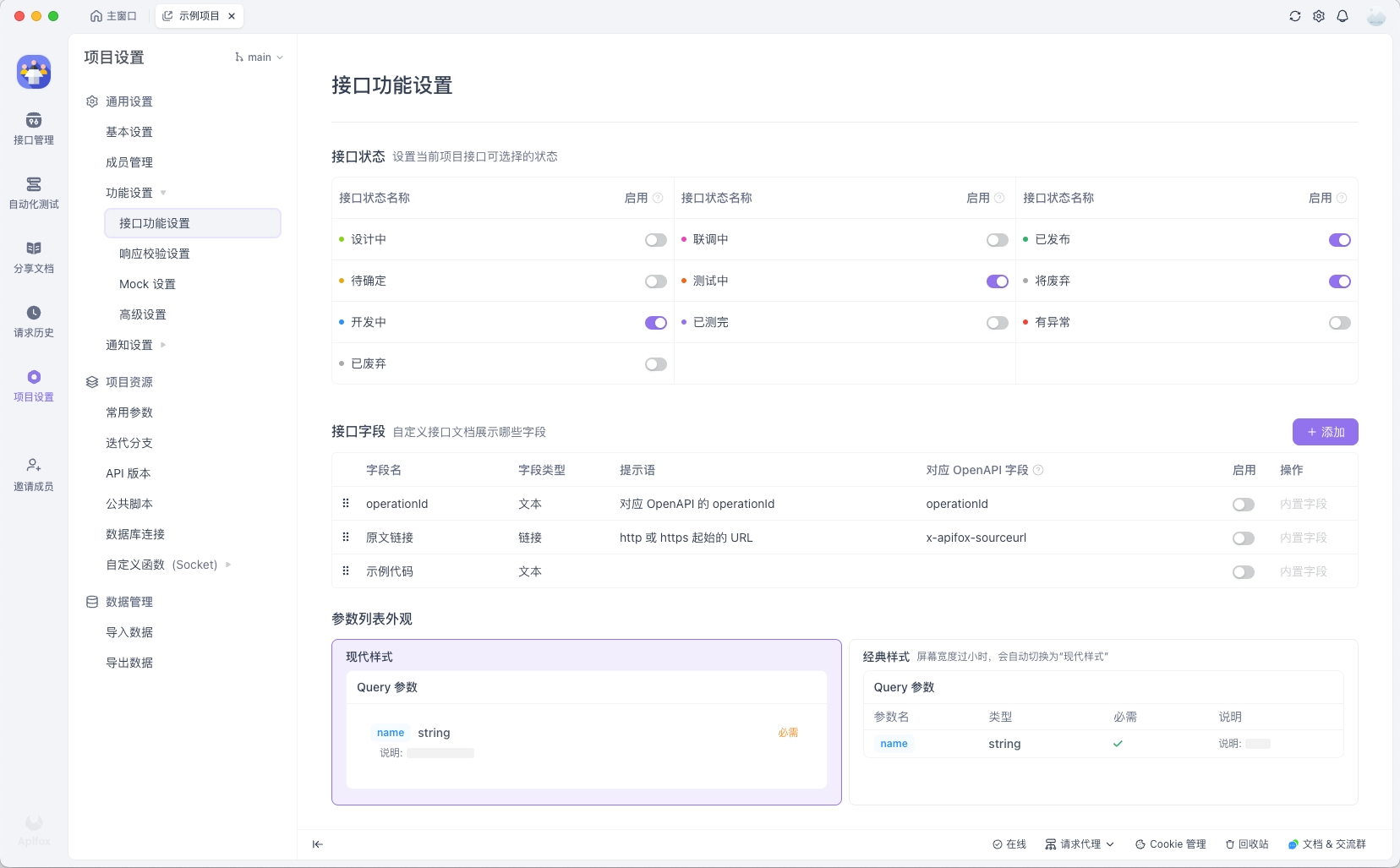
Task: Open 公共脚本 settings
Action: 129,504
